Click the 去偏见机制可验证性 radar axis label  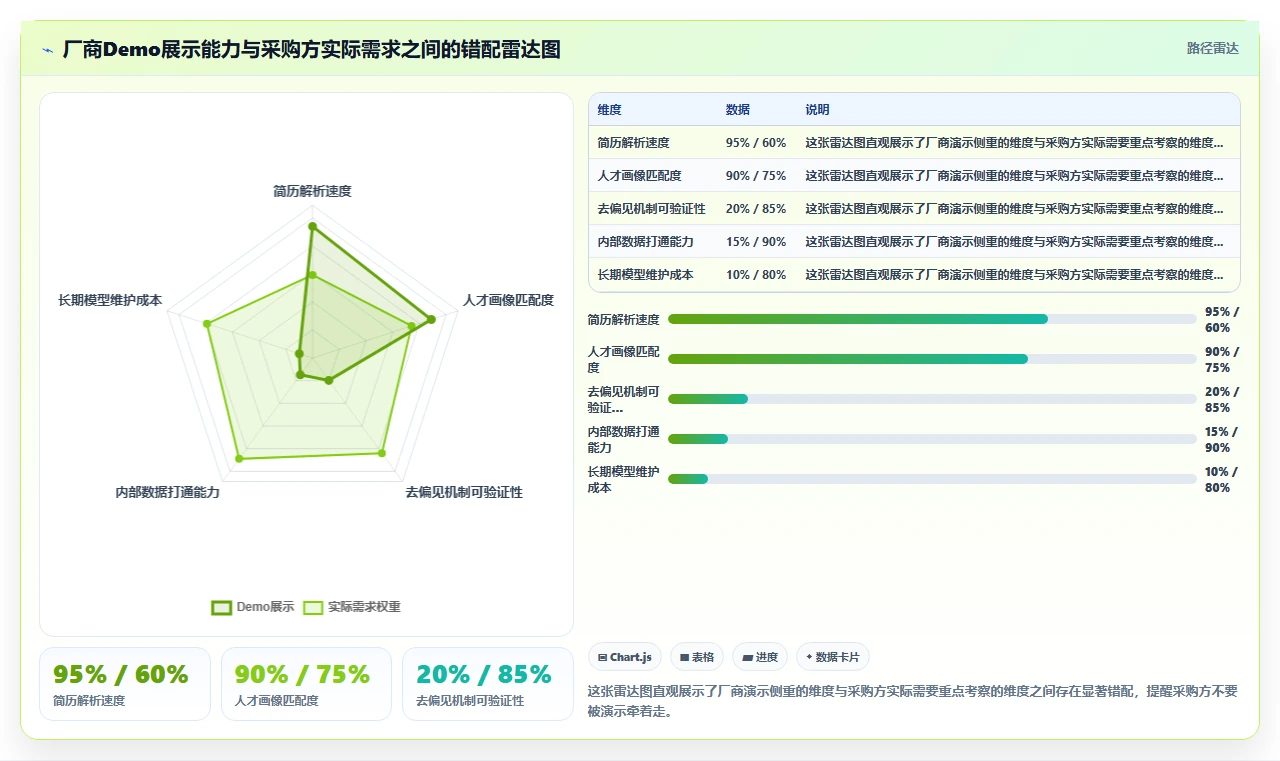(x=464, y=492)
